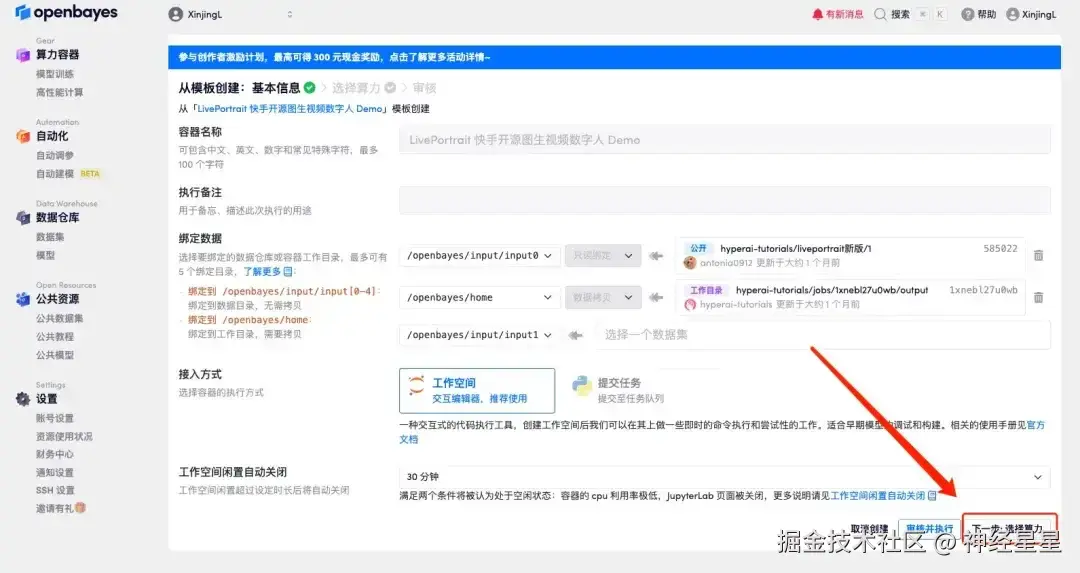
Task: Click the openbayes logo
Action: click(66, 12)
